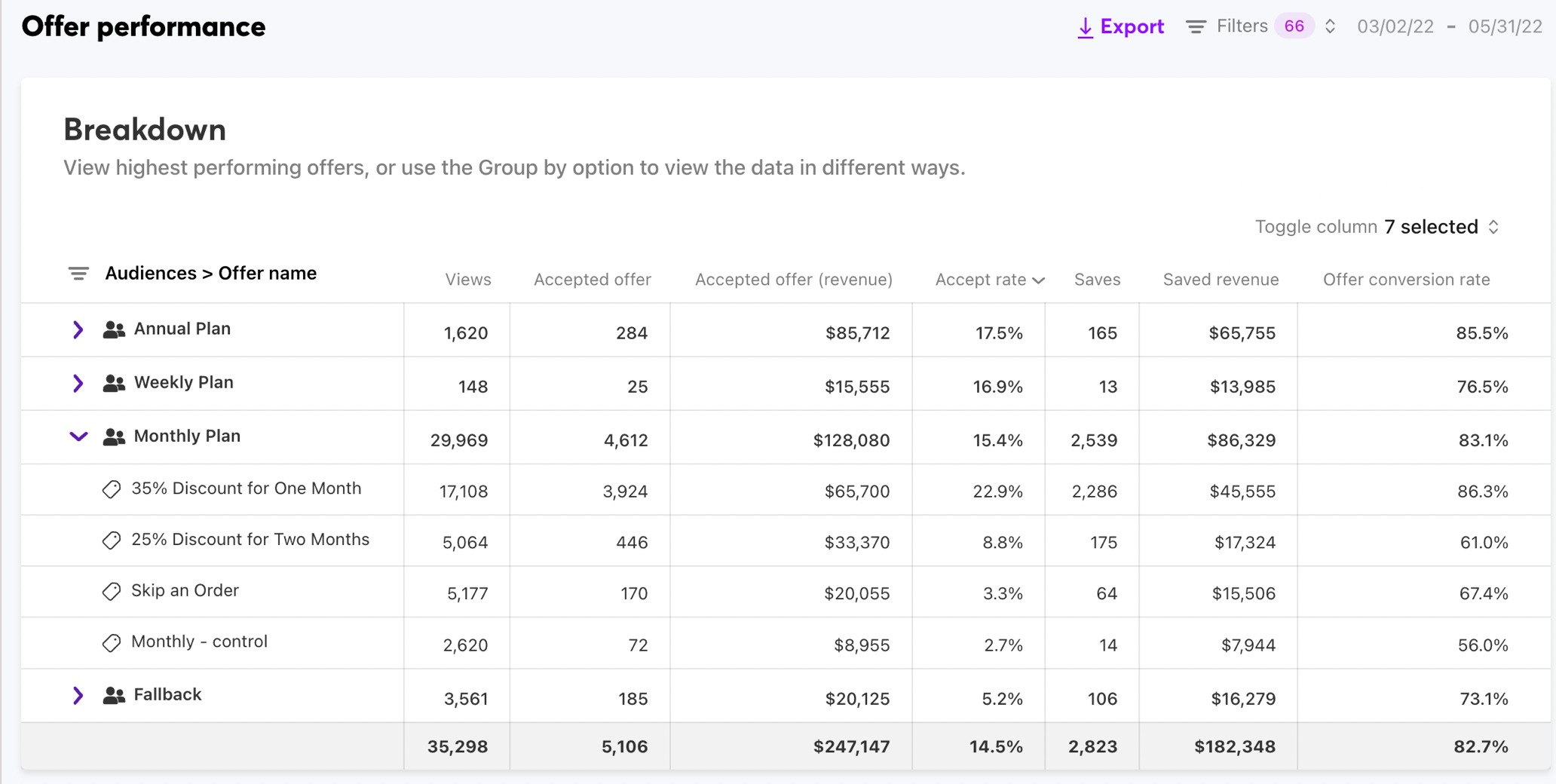Expand the Annual Plan row
The width and height of the screenshot is (1556, 784).
click(78, 329)
